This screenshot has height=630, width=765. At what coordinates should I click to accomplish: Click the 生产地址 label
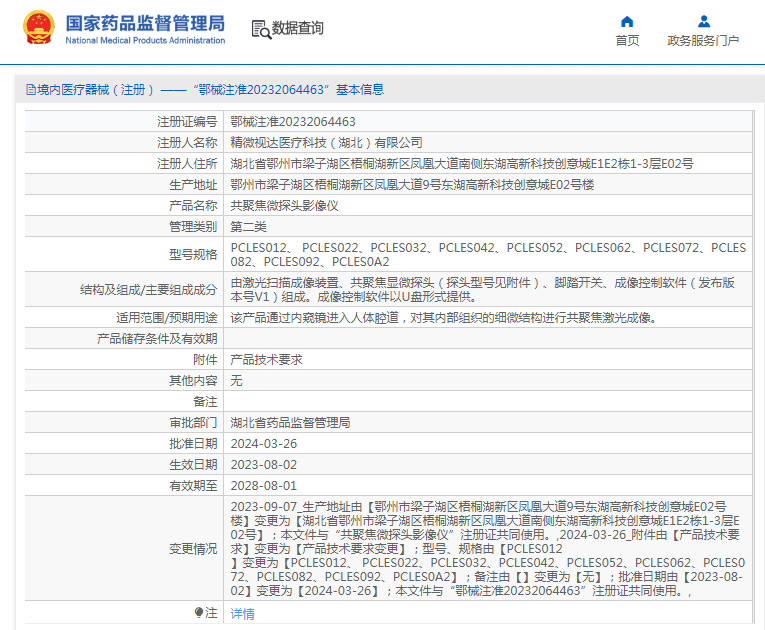(x=193, y=184)
